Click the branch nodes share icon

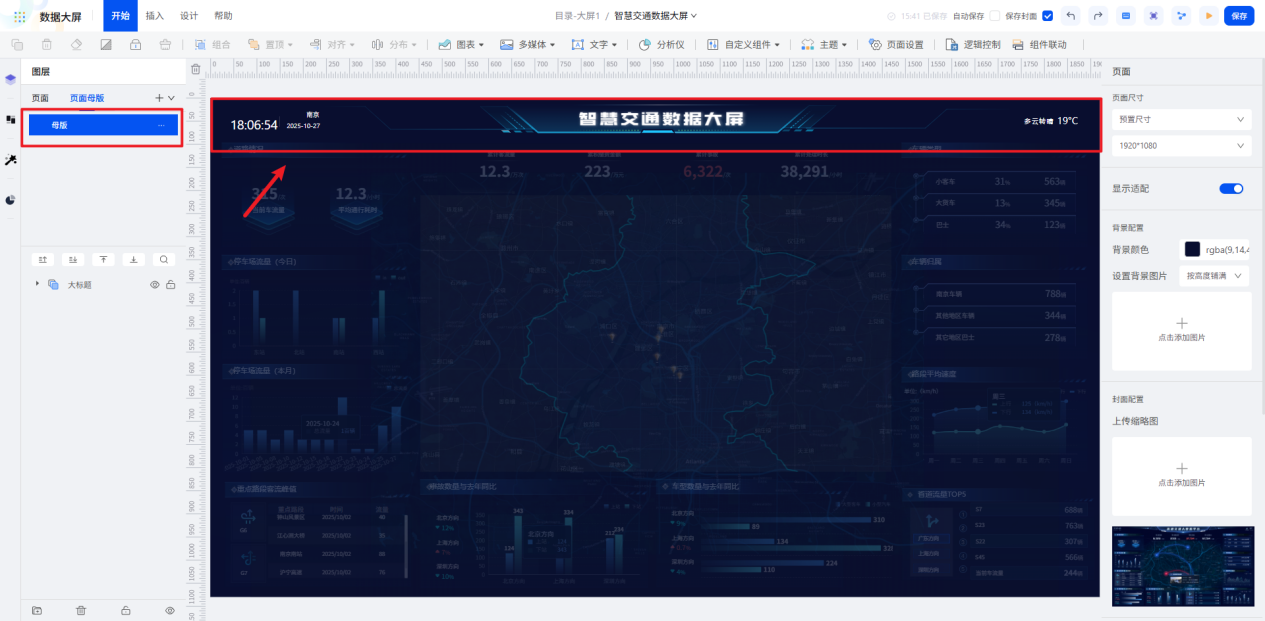1181,16
